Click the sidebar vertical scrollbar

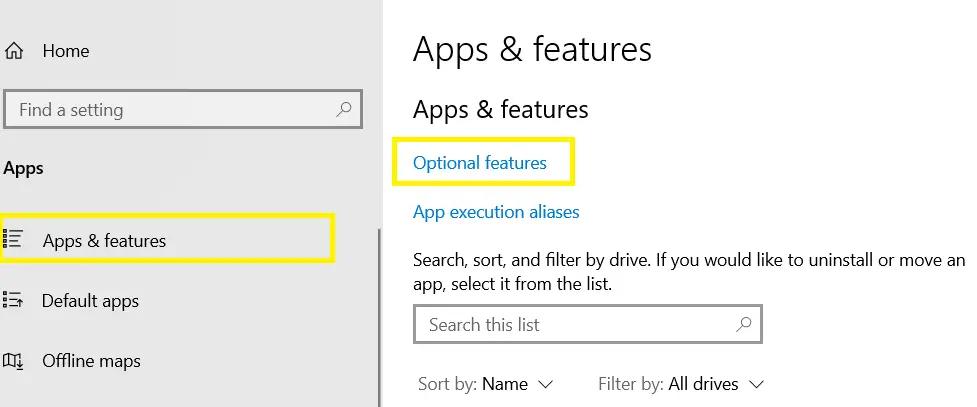coord(379,317)
